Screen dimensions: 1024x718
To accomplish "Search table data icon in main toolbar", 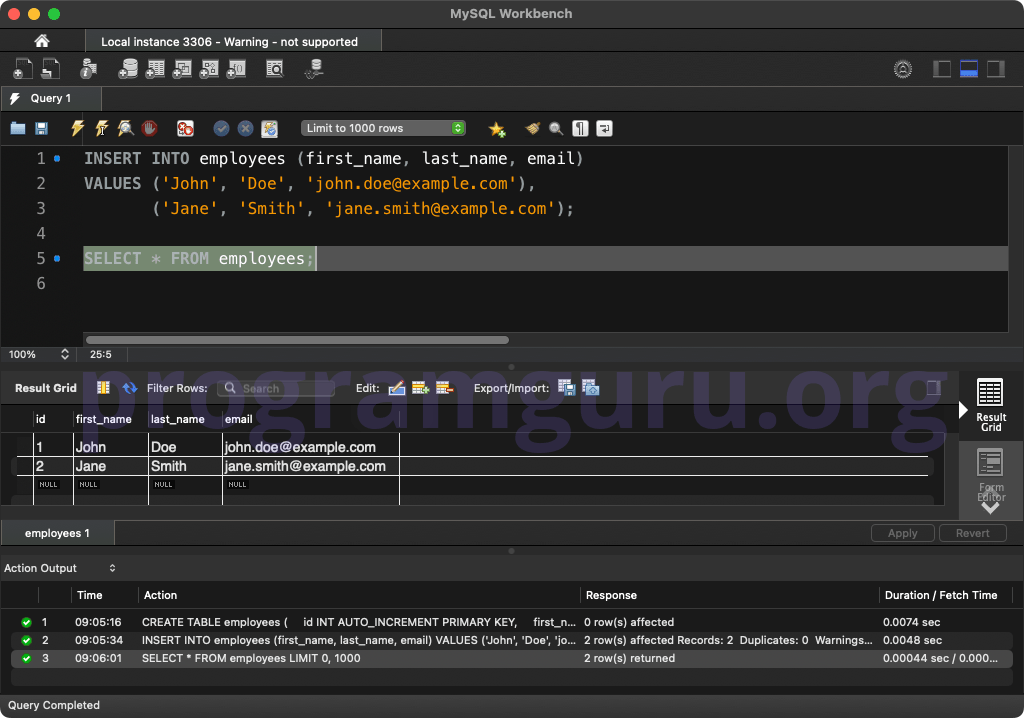I will pos(275,69).
